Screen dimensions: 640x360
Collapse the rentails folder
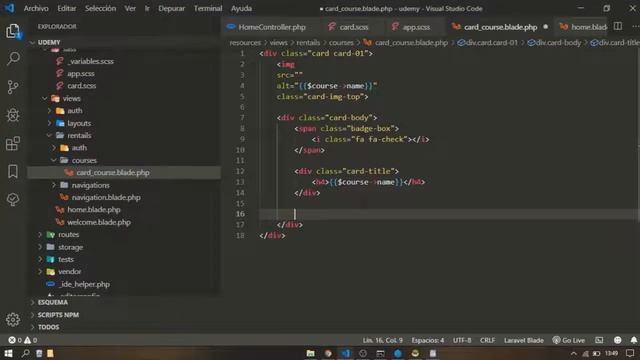49,135
